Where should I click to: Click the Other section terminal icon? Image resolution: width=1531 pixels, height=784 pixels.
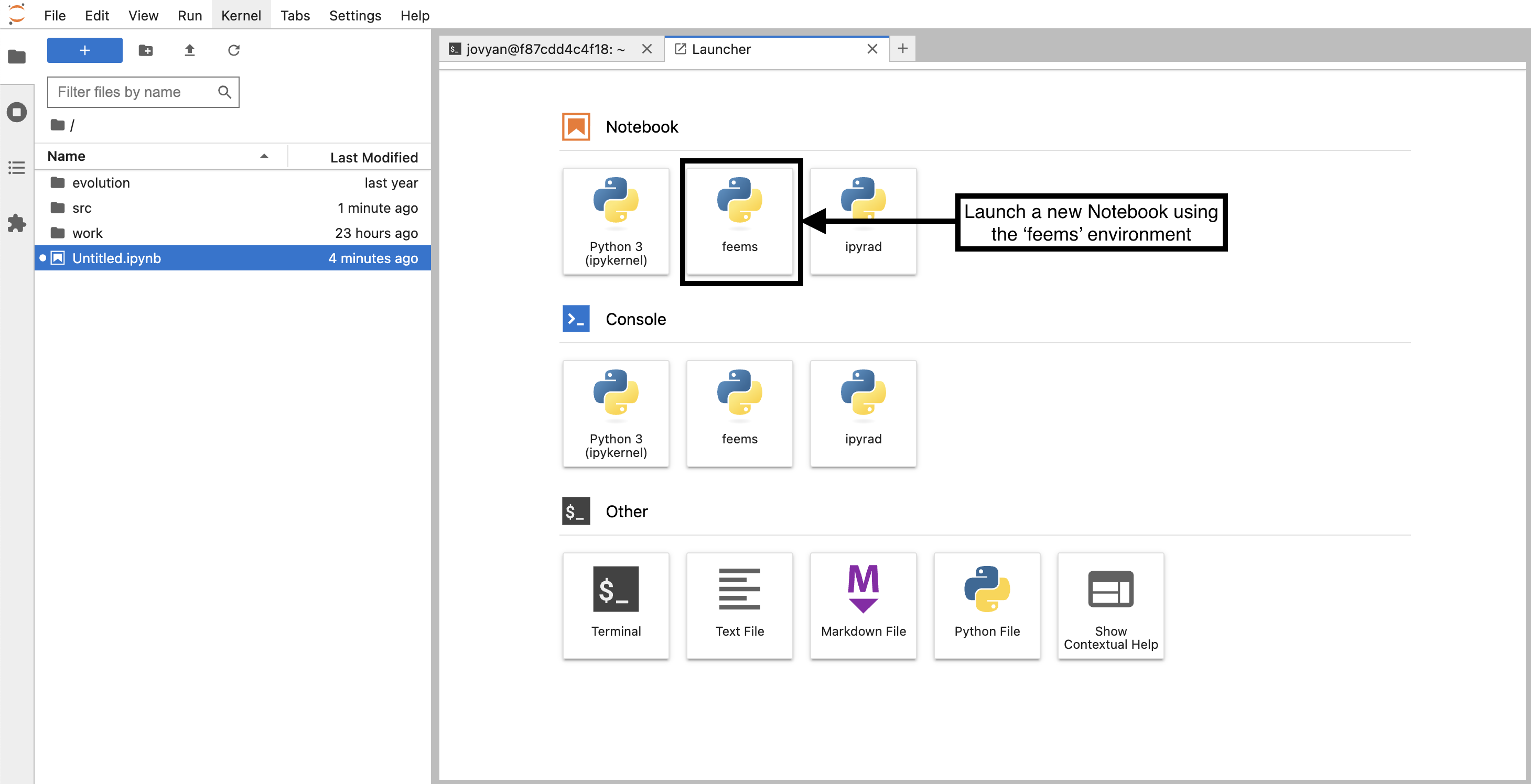click(x=575, y=511)
